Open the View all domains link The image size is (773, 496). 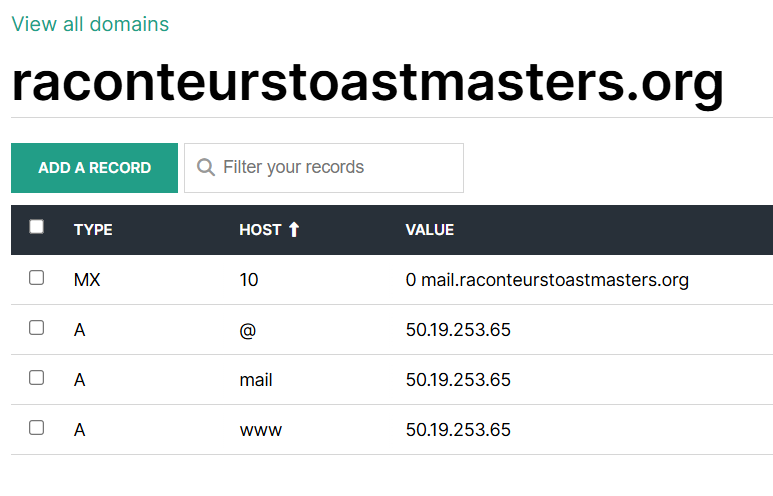tap(90, 24)
